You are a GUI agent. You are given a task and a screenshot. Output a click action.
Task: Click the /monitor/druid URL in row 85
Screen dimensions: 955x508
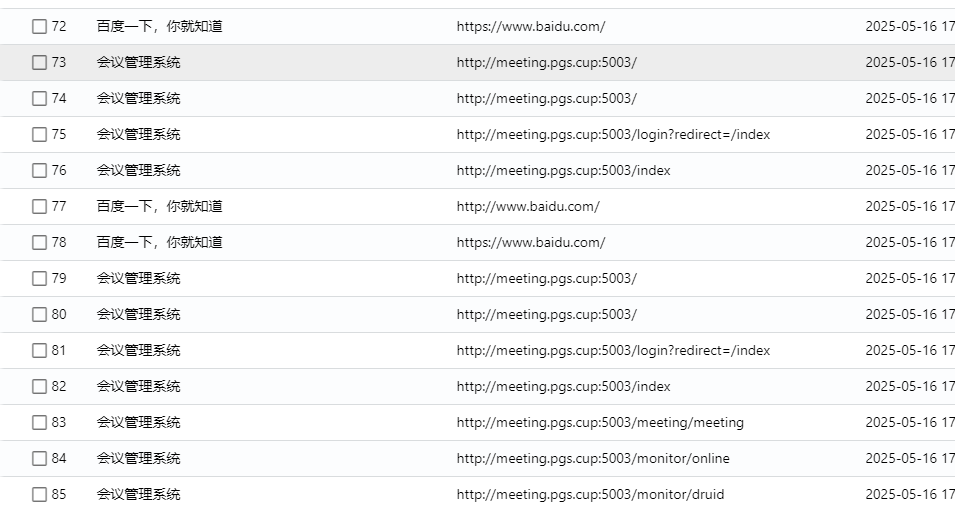tap(590, 493)
